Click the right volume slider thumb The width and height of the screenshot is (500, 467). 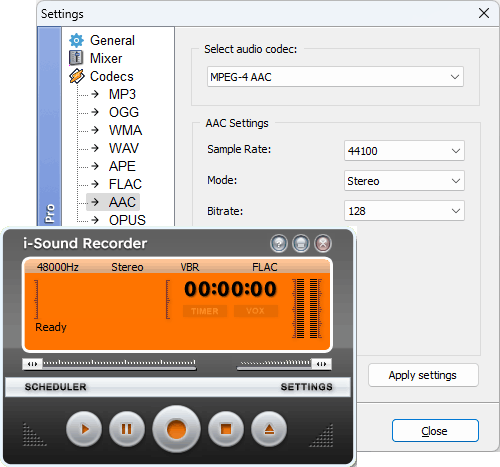pos(321,364)
